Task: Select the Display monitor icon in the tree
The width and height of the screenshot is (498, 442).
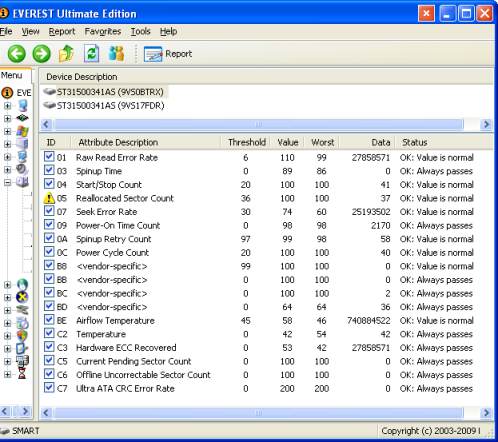Action: [22, 157]
